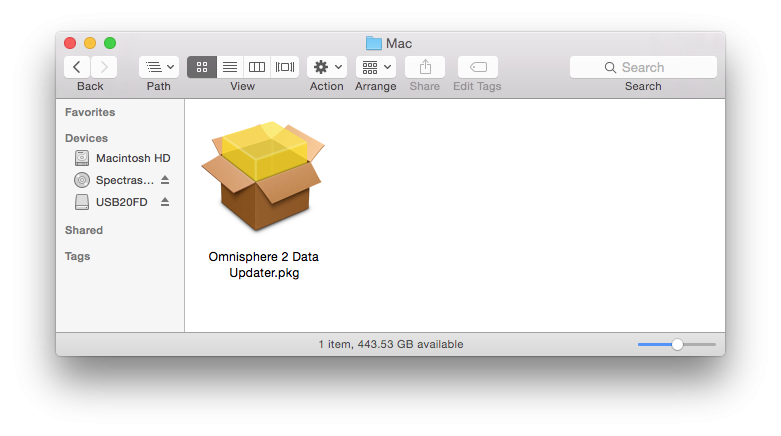The width and height of the screenshot is (781, 436).
Task: Open the Action gear menu
Action: pyautogui.click(x=327, y=67)
